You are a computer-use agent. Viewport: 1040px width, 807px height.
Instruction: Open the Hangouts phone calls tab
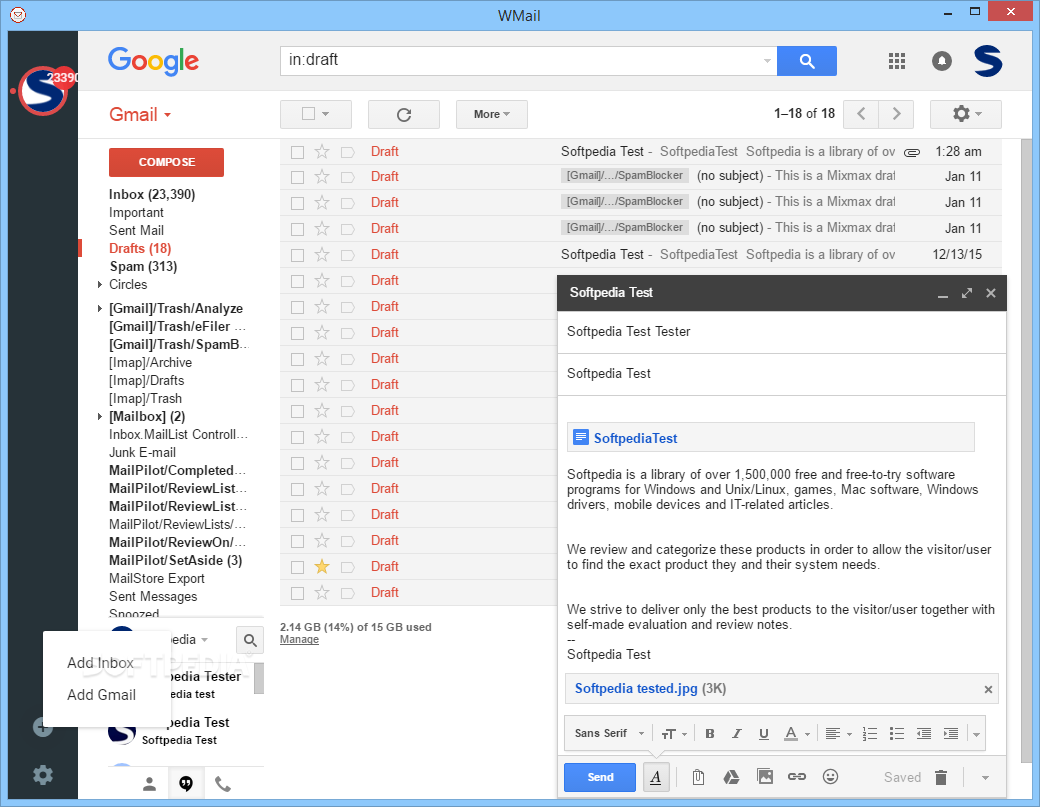click(223, 784)
